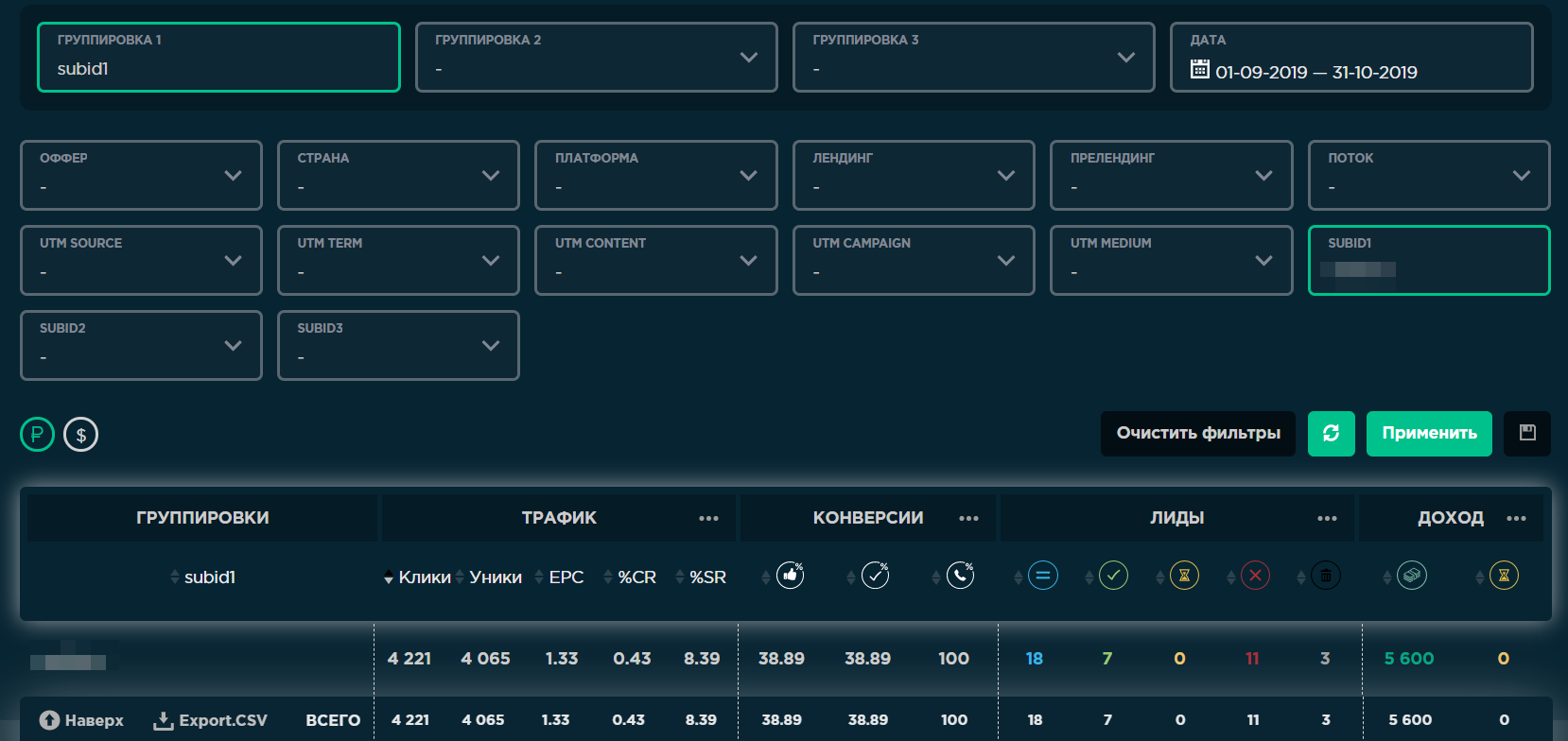Image resolution: width=1568 pixels, height=741 pixels.
Task: Click the phone call percent column icon
Action: coord(961,575)
